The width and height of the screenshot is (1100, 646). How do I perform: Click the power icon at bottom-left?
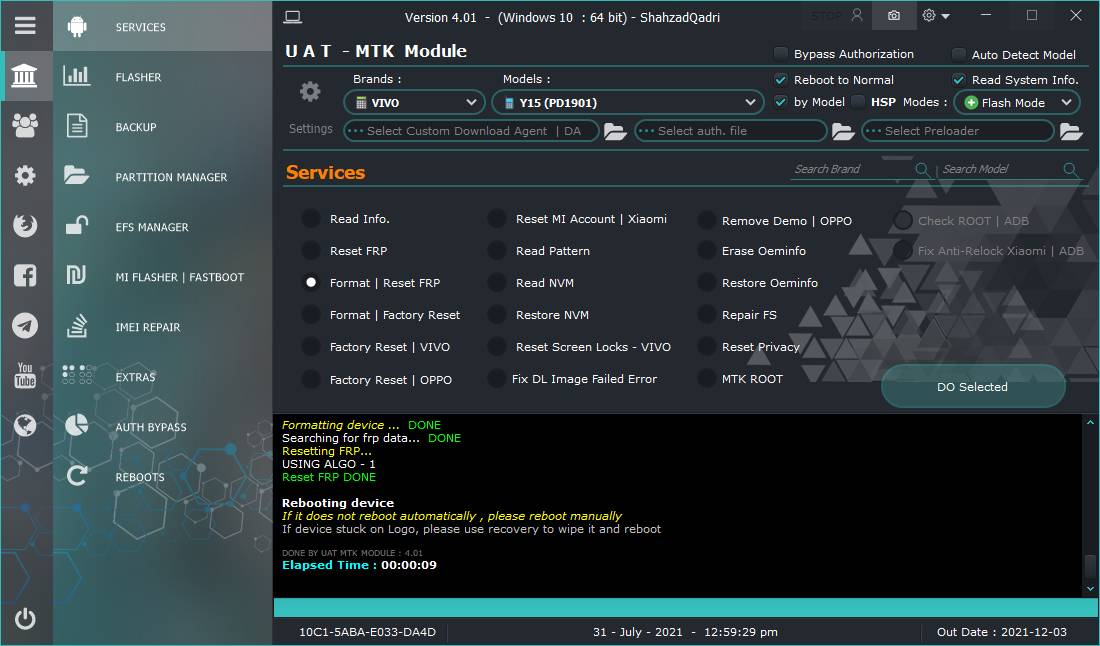pyautogui.click(x=25, y=619)
